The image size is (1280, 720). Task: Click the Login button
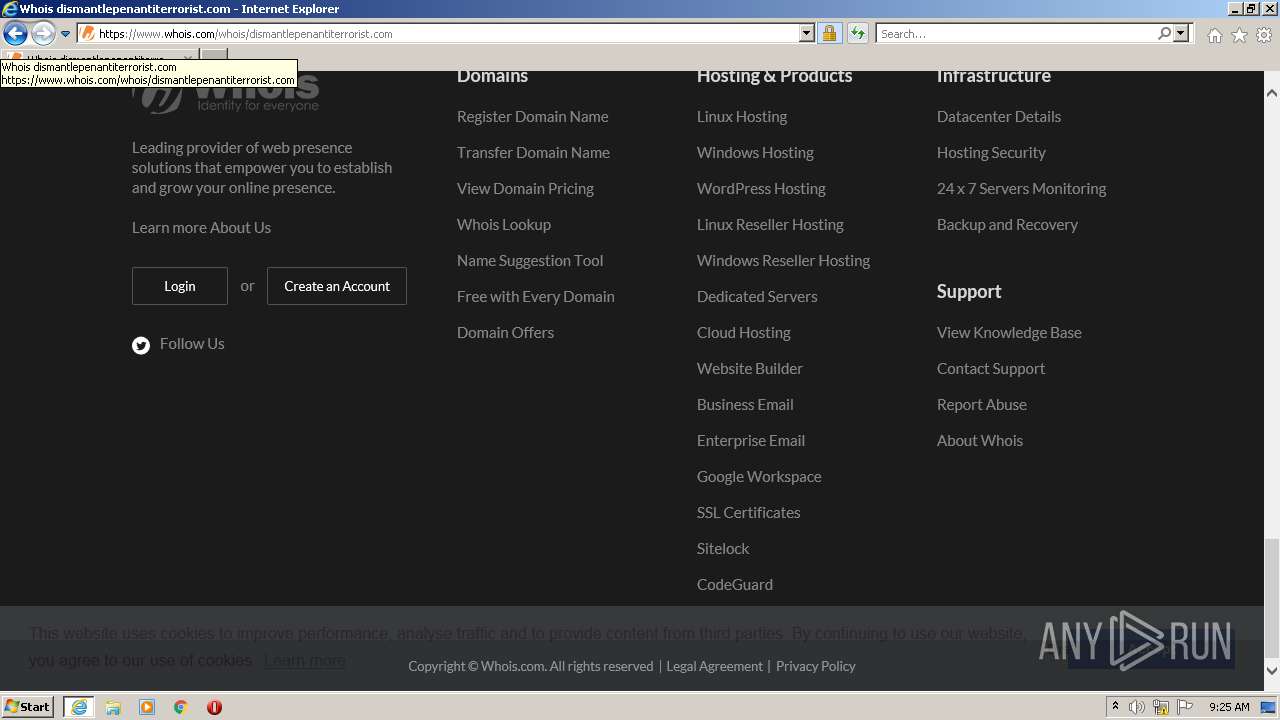[180, 286]
